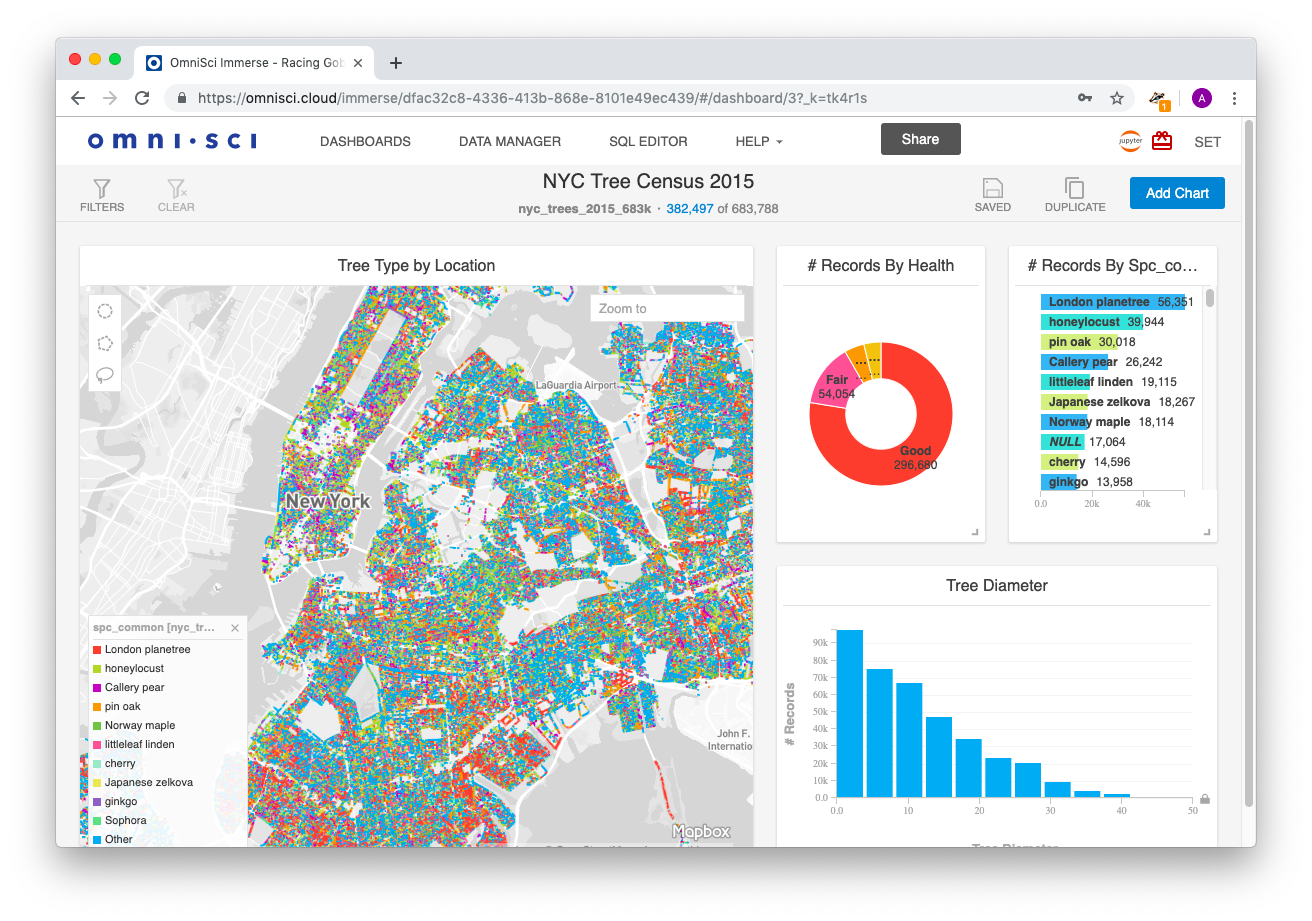Bookmark page with the star icon
Viewport: 1312px width, 921px height.
click(x=1117, y=98)
